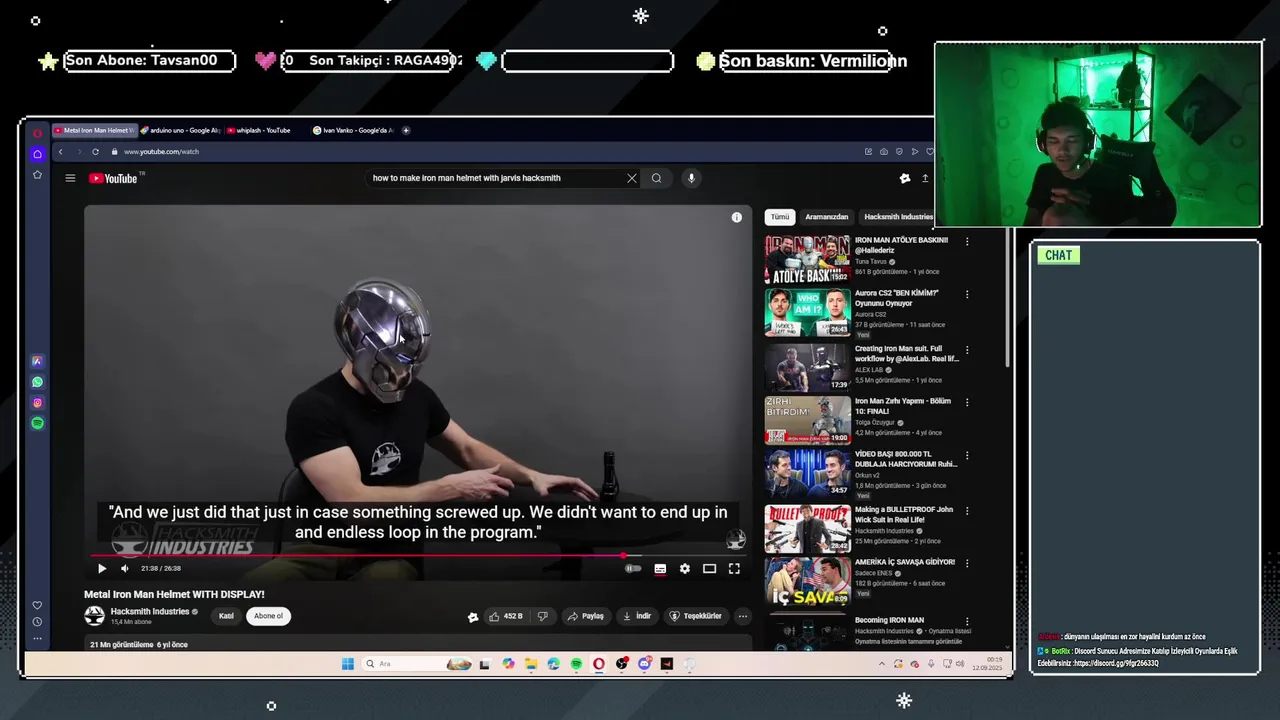Open options menu for Becoming IRON MAN
Screen dimensions: 1280x720
pos(967,621)
